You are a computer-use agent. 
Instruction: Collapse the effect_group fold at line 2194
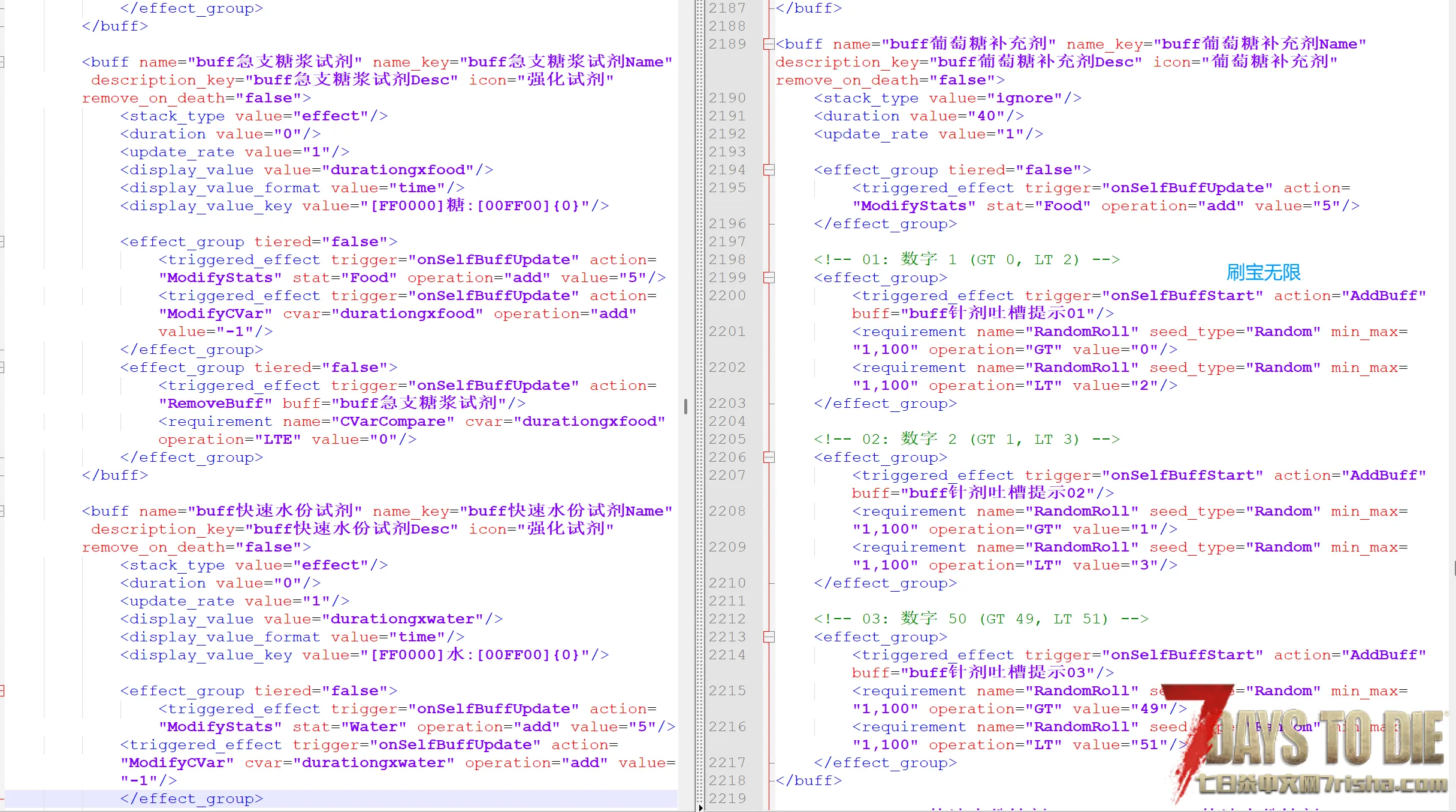pos(769,170)
